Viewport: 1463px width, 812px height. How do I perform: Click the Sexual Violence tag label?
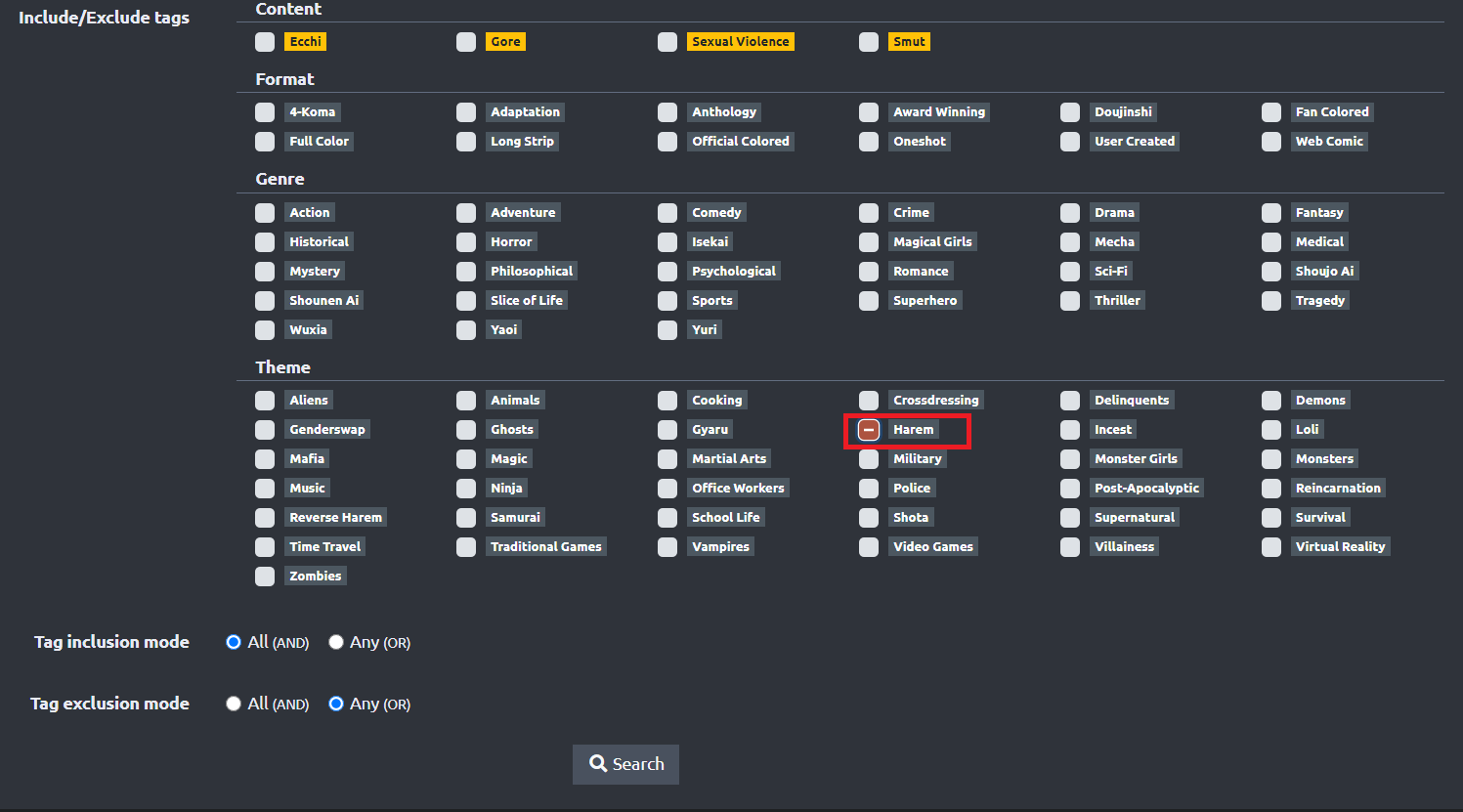(740, 42)
